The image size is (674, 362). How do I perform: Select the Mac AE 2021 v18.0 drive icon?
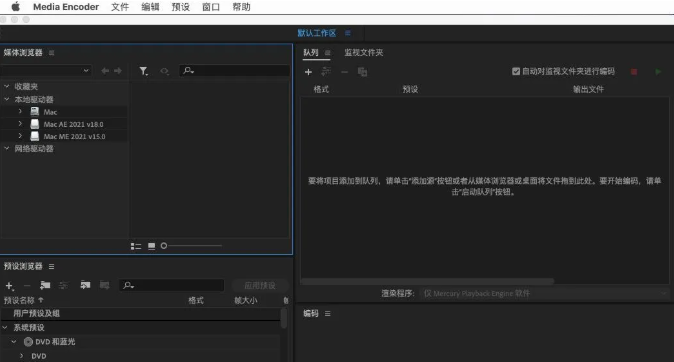[x=35, y=124]
